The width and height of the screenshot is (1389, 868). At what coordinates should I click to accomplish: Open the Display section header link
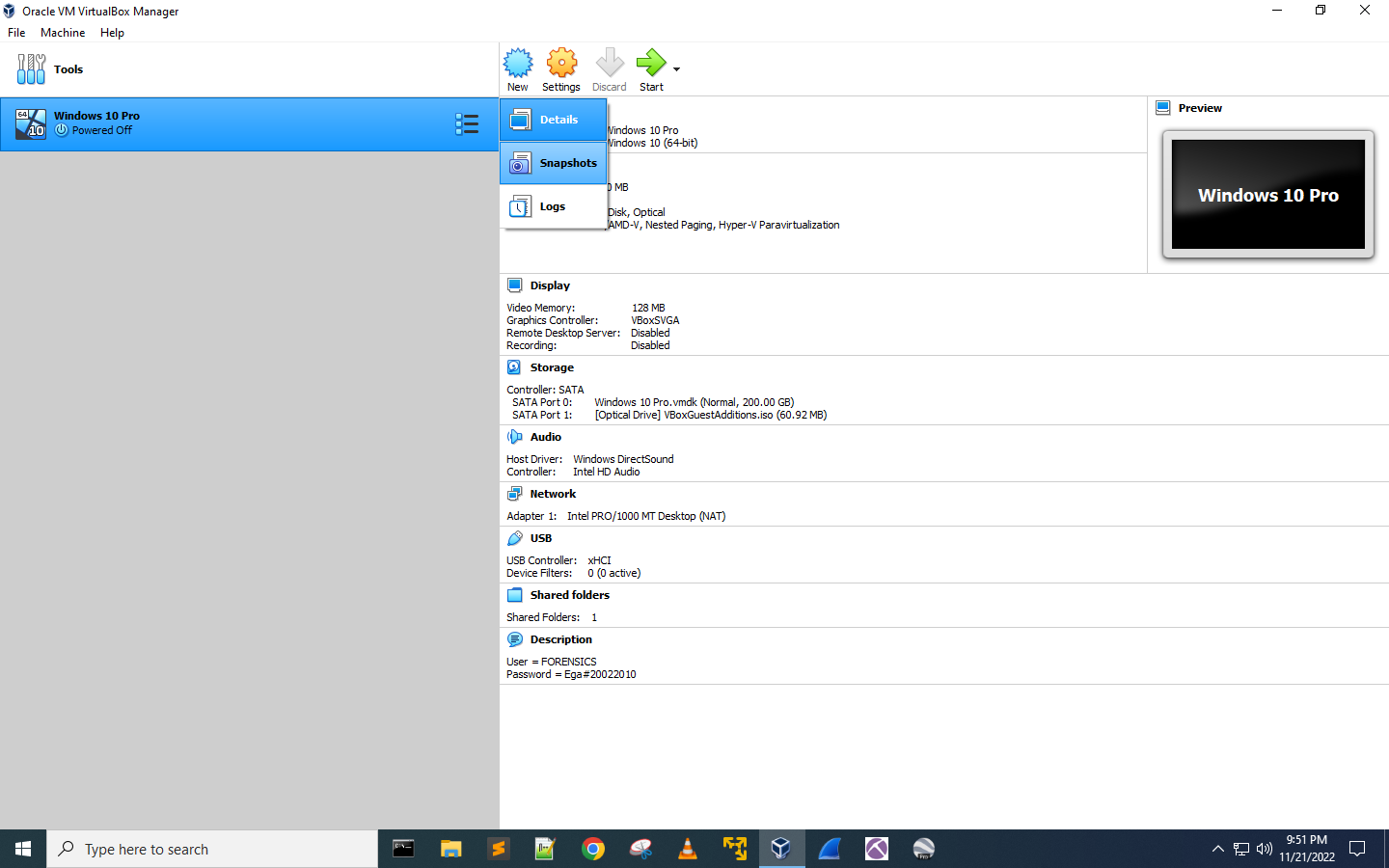[x=550, y=285]
